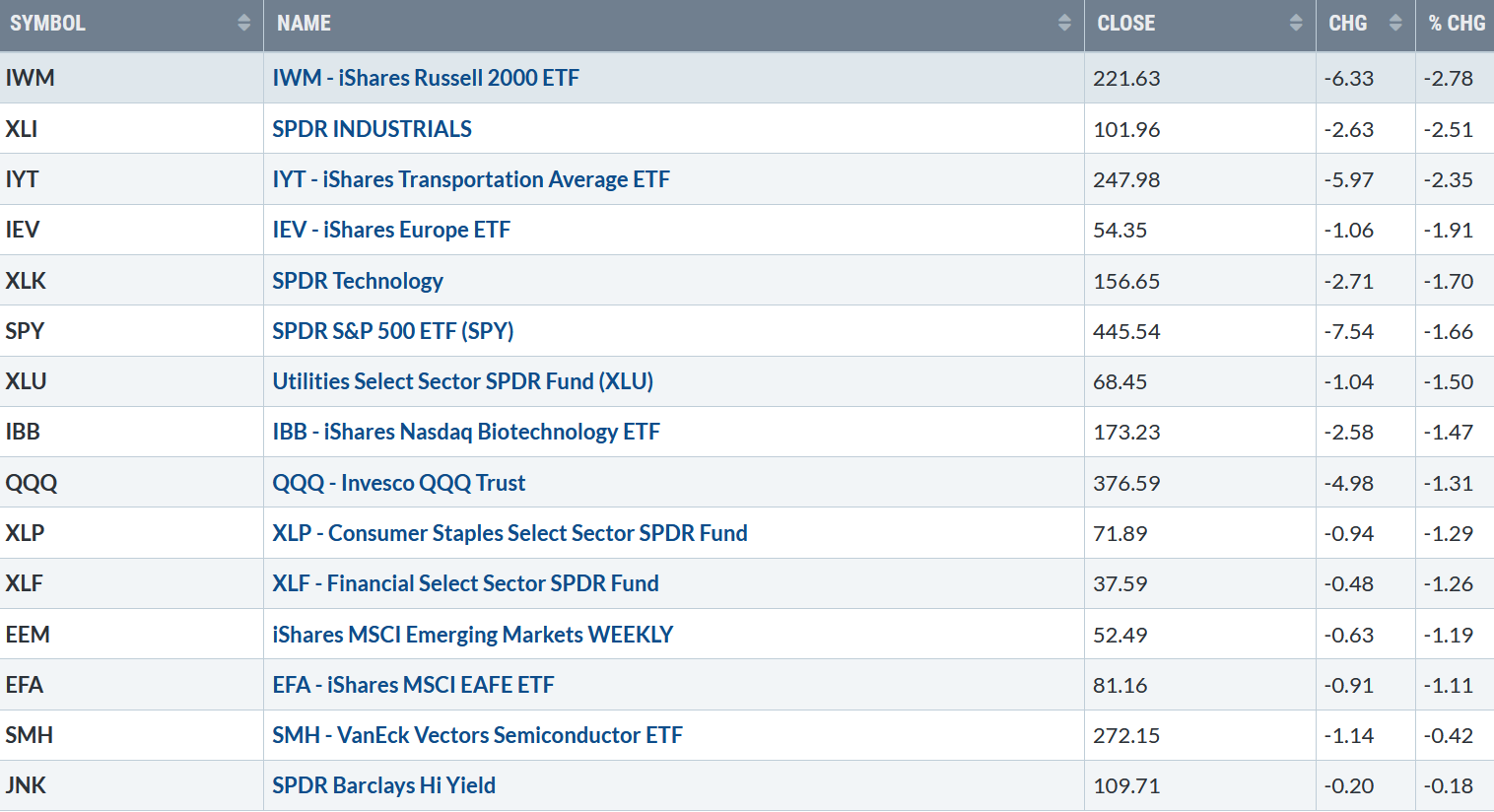Sort table by CLOSE column arrows
The height and width of the screenshot is (812, 1494).
[1296, 23]
